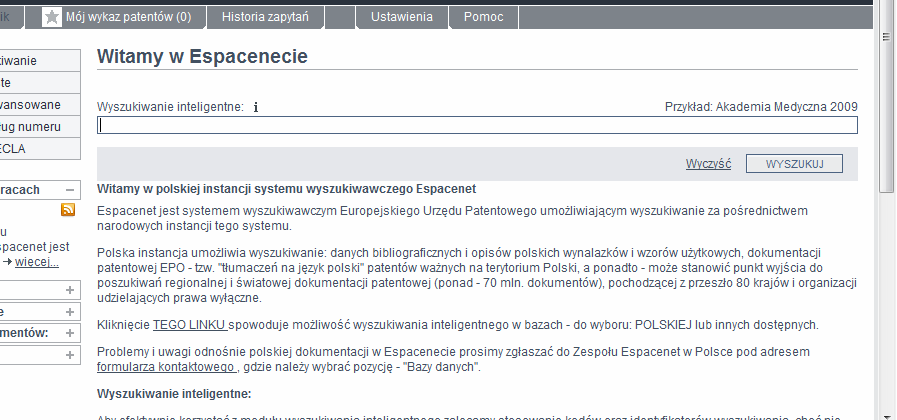
Task: Expand the plus section just below więcej link
Action: click(70, 290)
